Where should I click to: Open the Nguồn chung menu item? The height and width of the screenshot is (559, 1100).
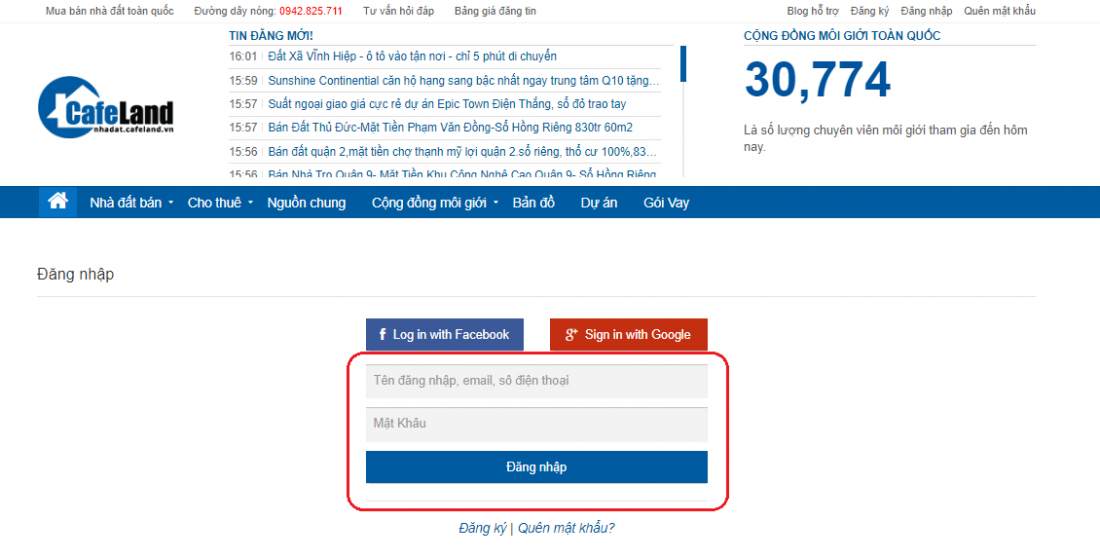tap(307, 203)
